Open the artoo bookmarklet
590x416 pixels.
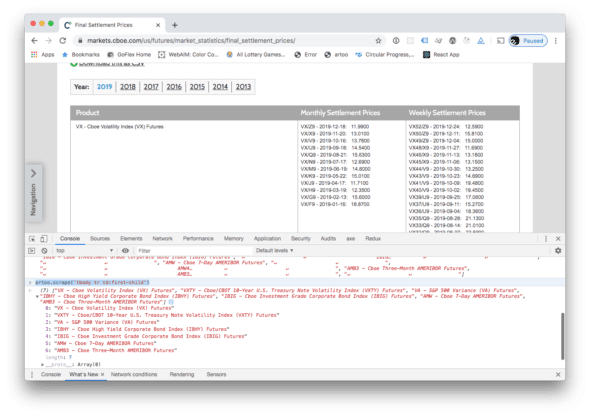pos(336,55)
